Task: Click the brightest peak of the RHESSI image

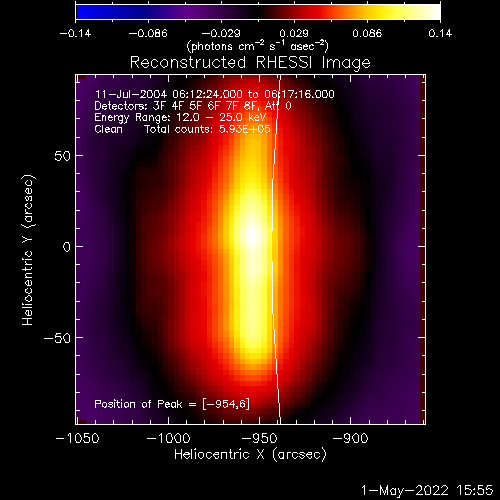Action: click(x=253, y=235)
